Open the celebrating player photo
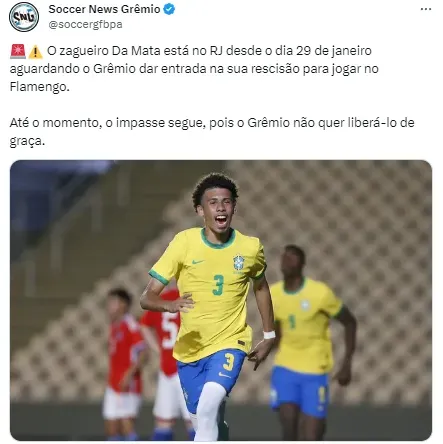The width and height of the screenshot is (443, 444). pos(221,300)
